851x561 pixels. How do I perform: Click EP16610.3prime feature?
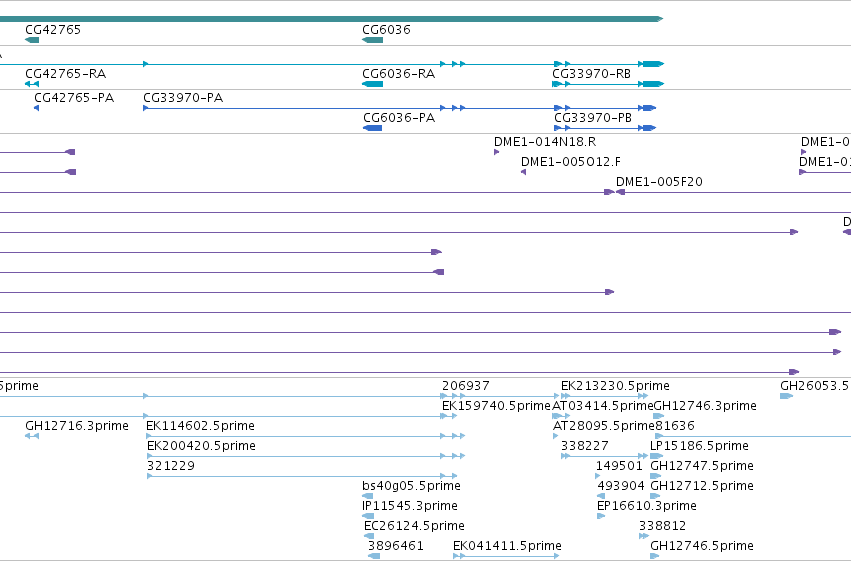coord(646,507)
